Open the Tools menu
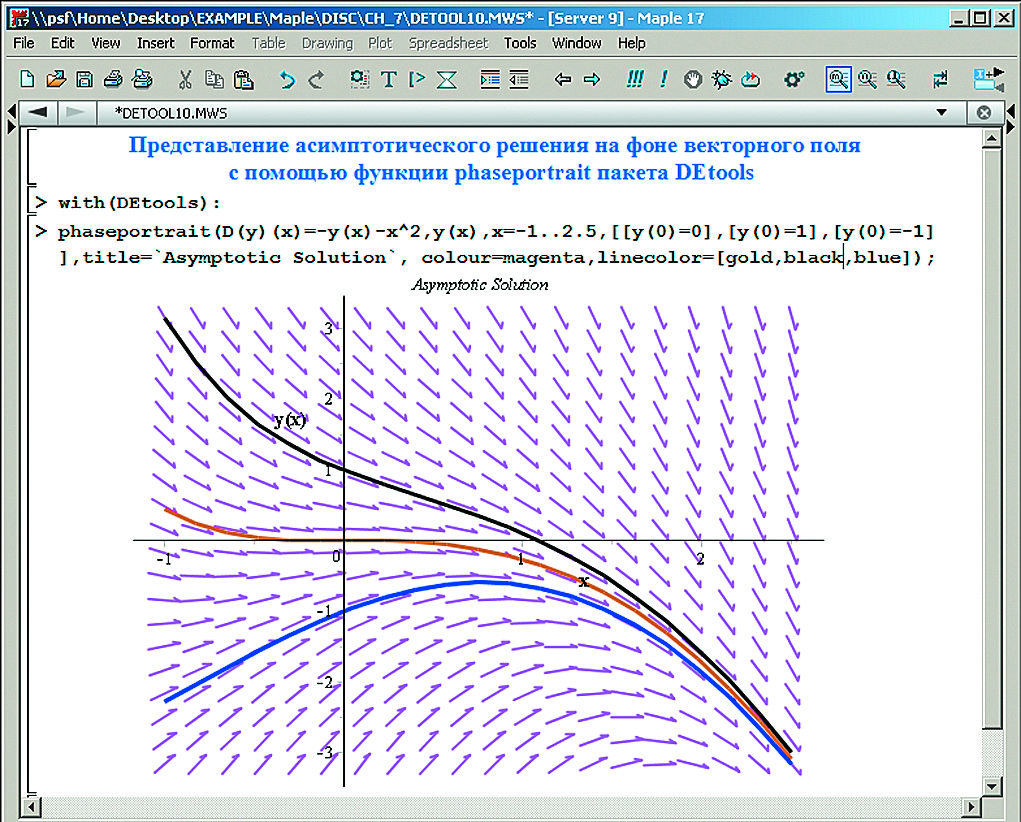Viewport: 1021px width, 822px height. [x=520, y=43]
